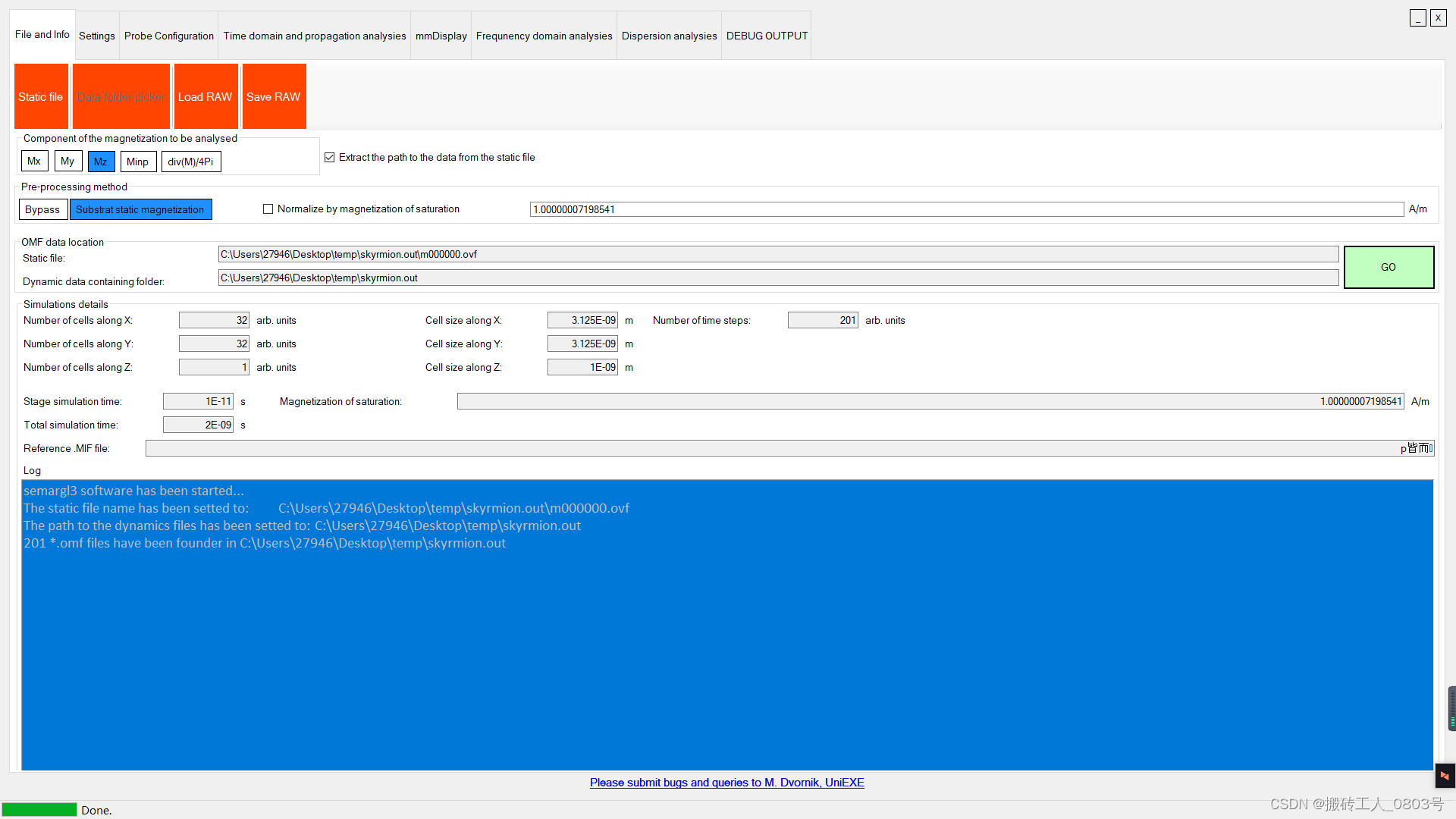Open Frequency domain analyses tab

[544, 36]
